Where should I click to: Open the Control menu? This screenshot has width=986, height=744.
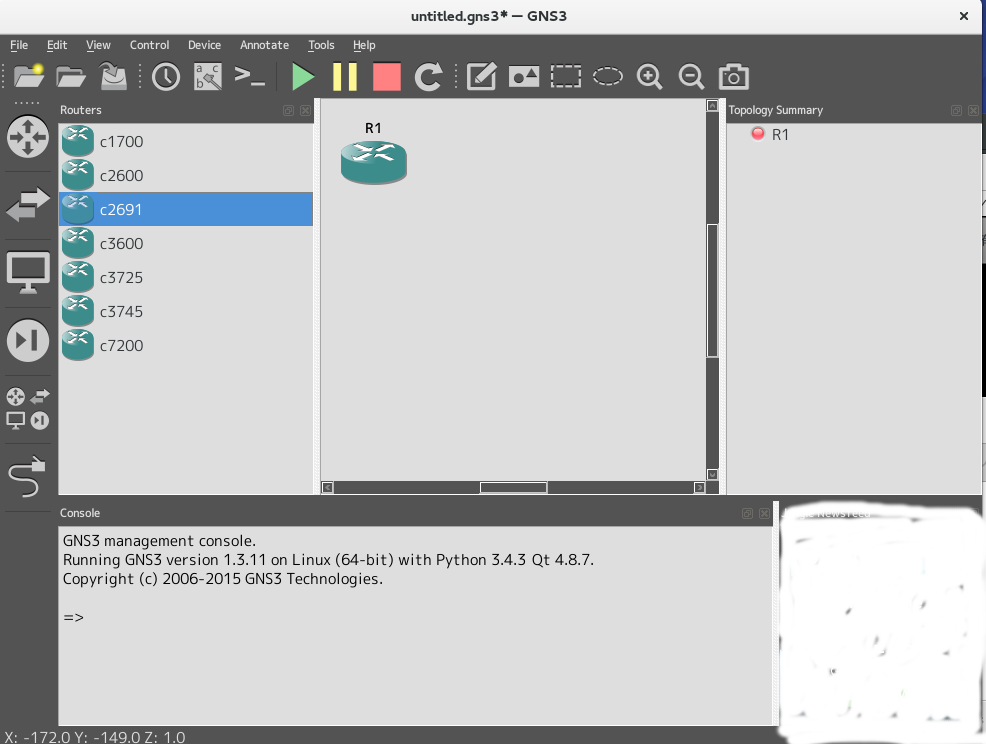pyautogui.click(x=150, y=45)
